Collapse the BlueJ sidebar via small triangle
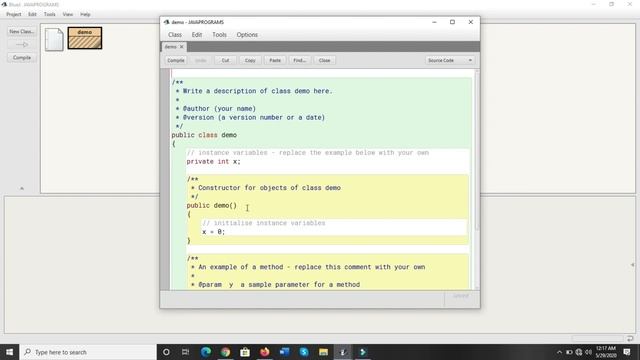This screenshot has width=640, height=360. (x=22, y=189)
